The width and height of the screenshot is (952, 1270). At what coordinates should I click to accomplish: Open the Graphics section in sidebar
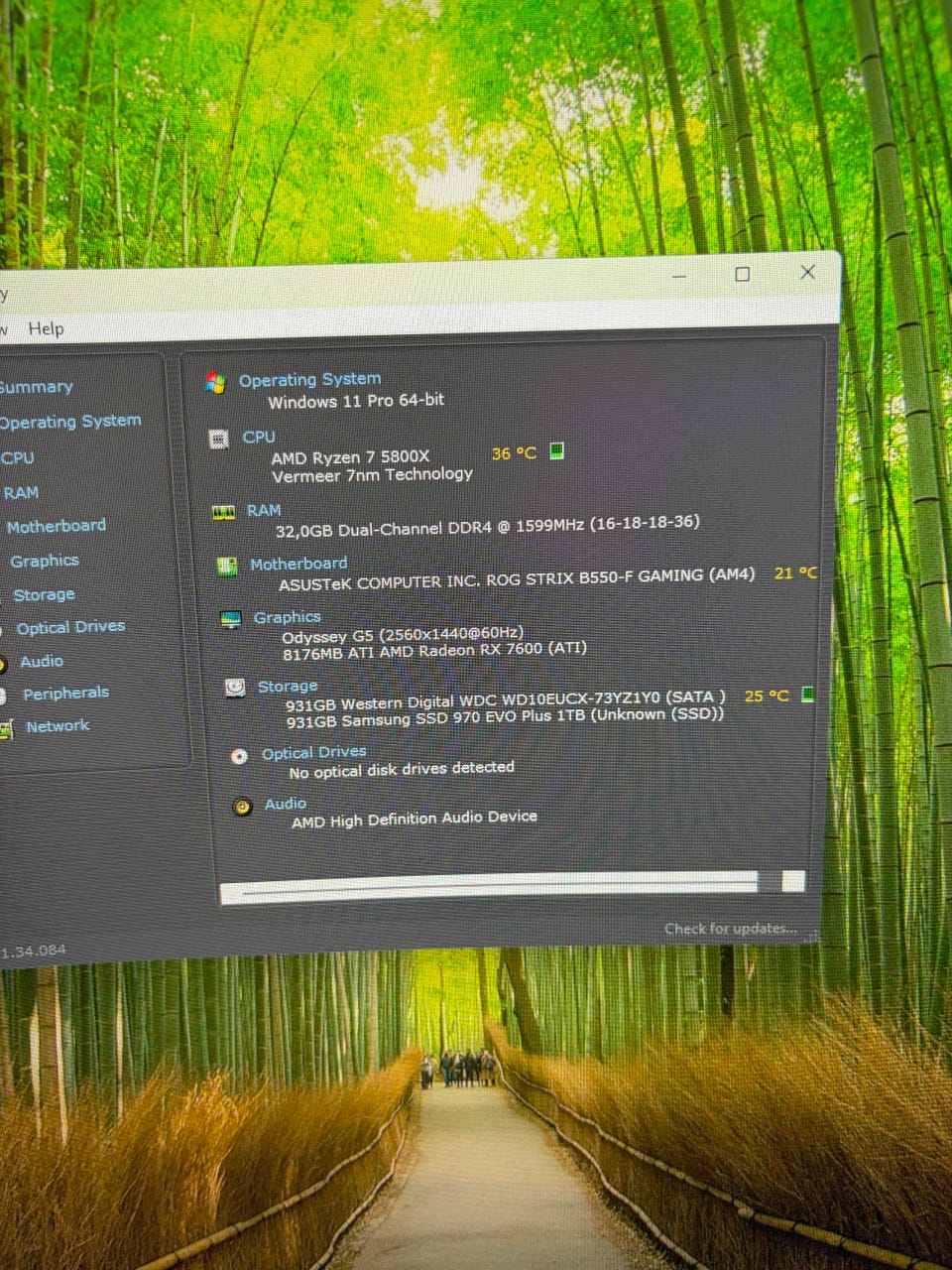point(45,561)
